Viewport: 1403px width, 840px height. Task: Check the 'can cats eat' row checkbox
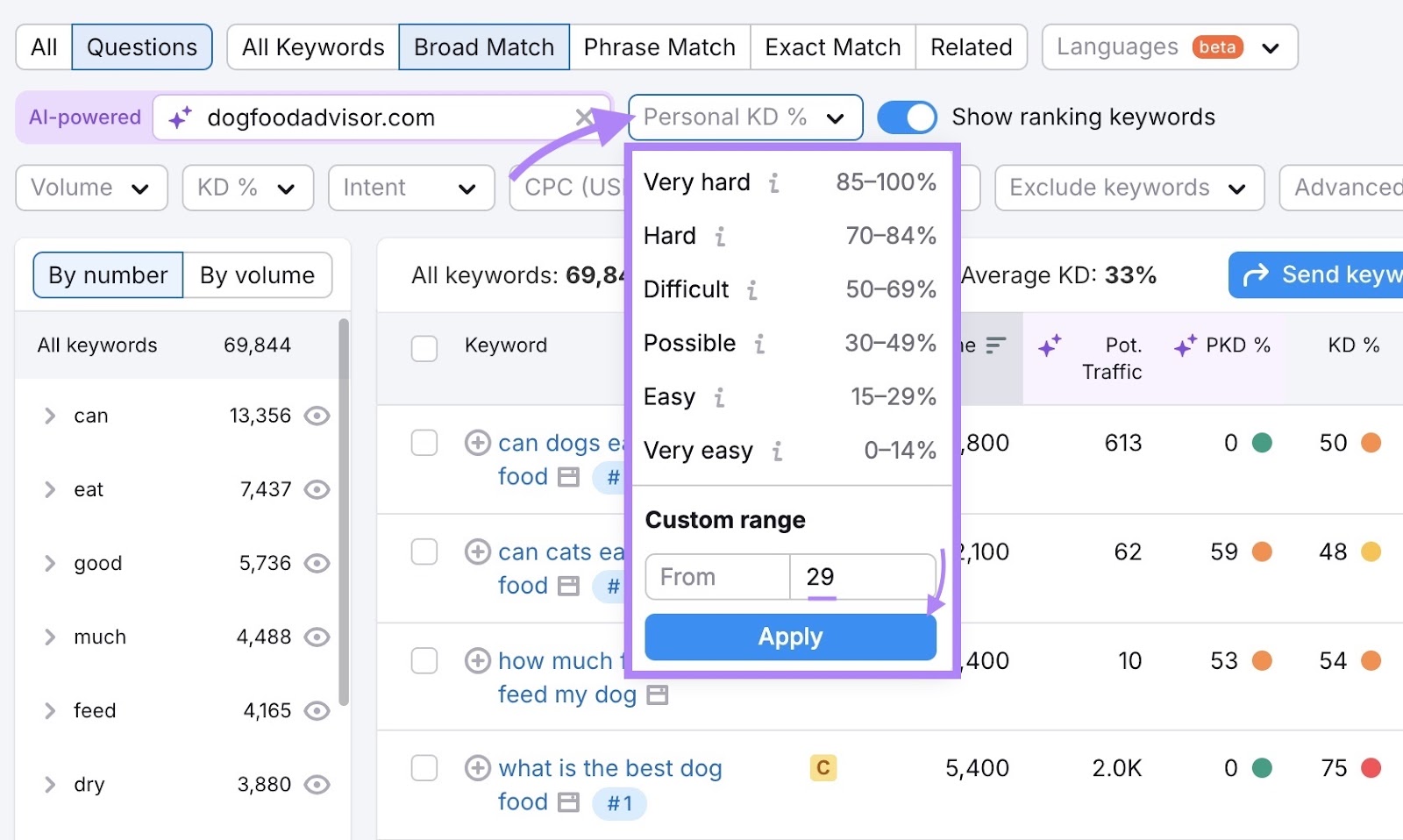tap(424, 552)
